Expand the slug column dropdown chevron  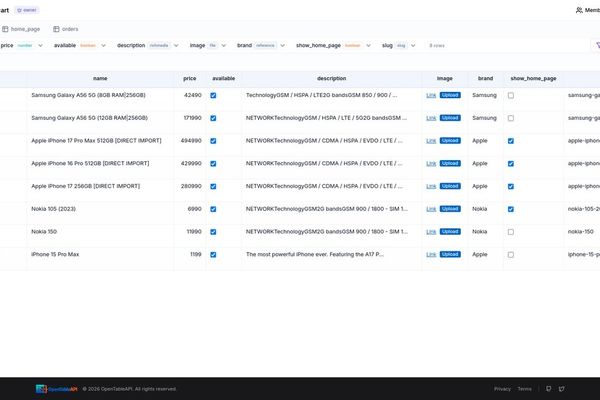[413, 46]
